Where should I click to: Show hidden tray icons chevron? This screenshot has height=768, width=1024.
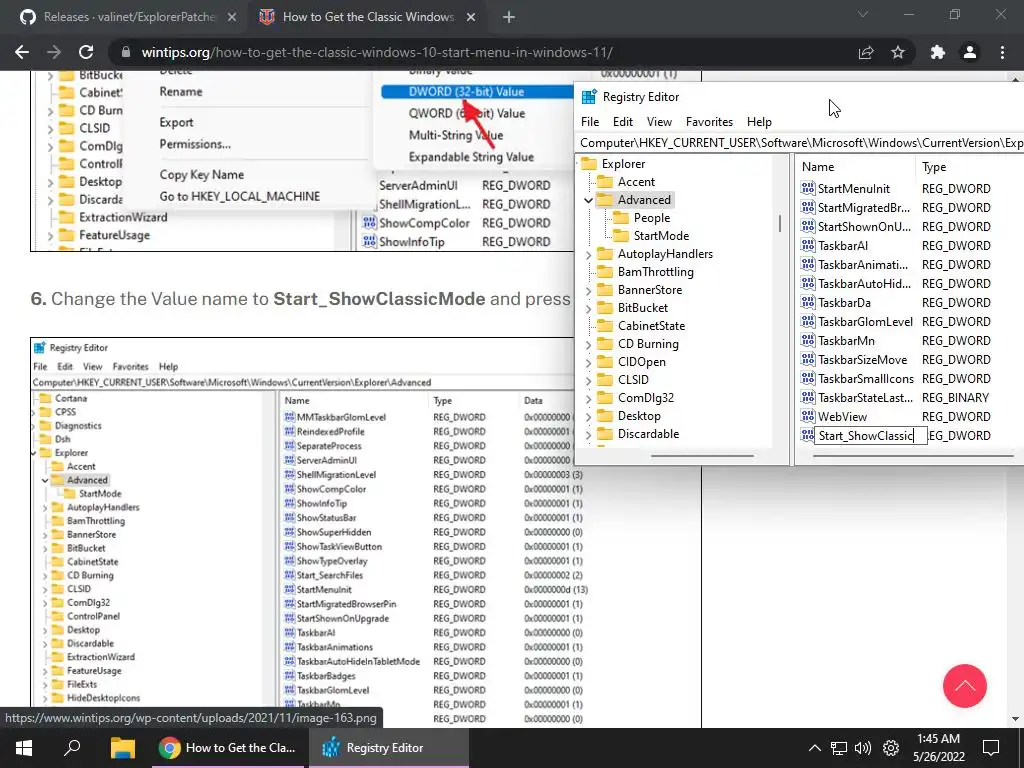pyautogui.click(x=814, y=748)
